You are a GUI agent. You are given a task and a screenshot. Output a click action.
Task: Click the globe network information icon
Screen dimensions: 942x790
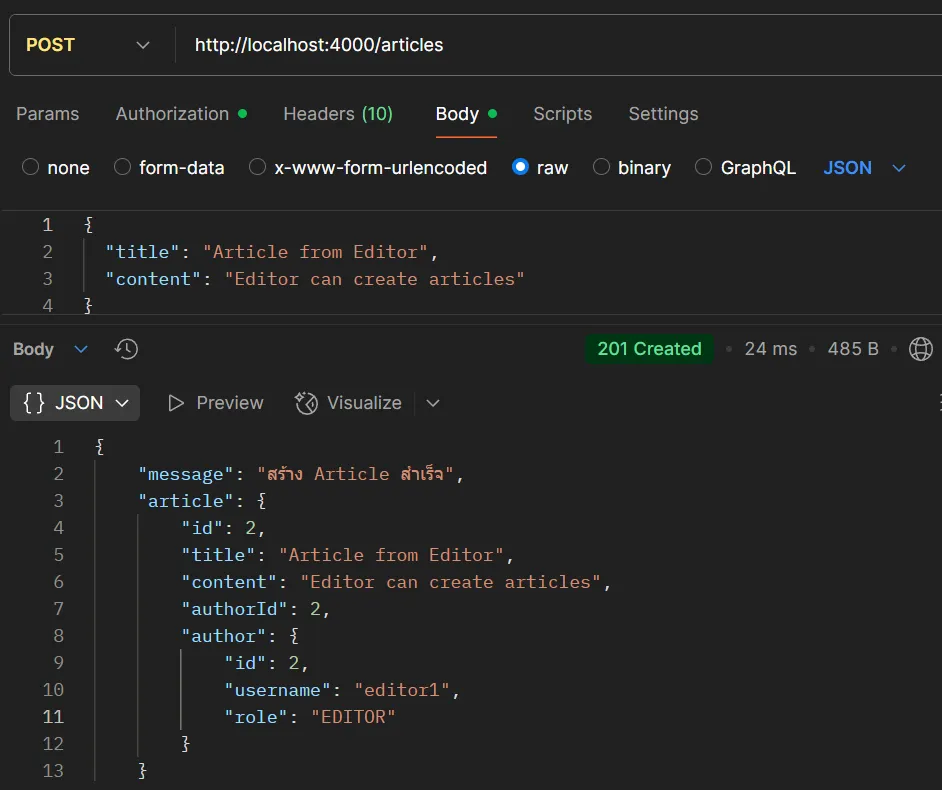click(x=920, y=349)
